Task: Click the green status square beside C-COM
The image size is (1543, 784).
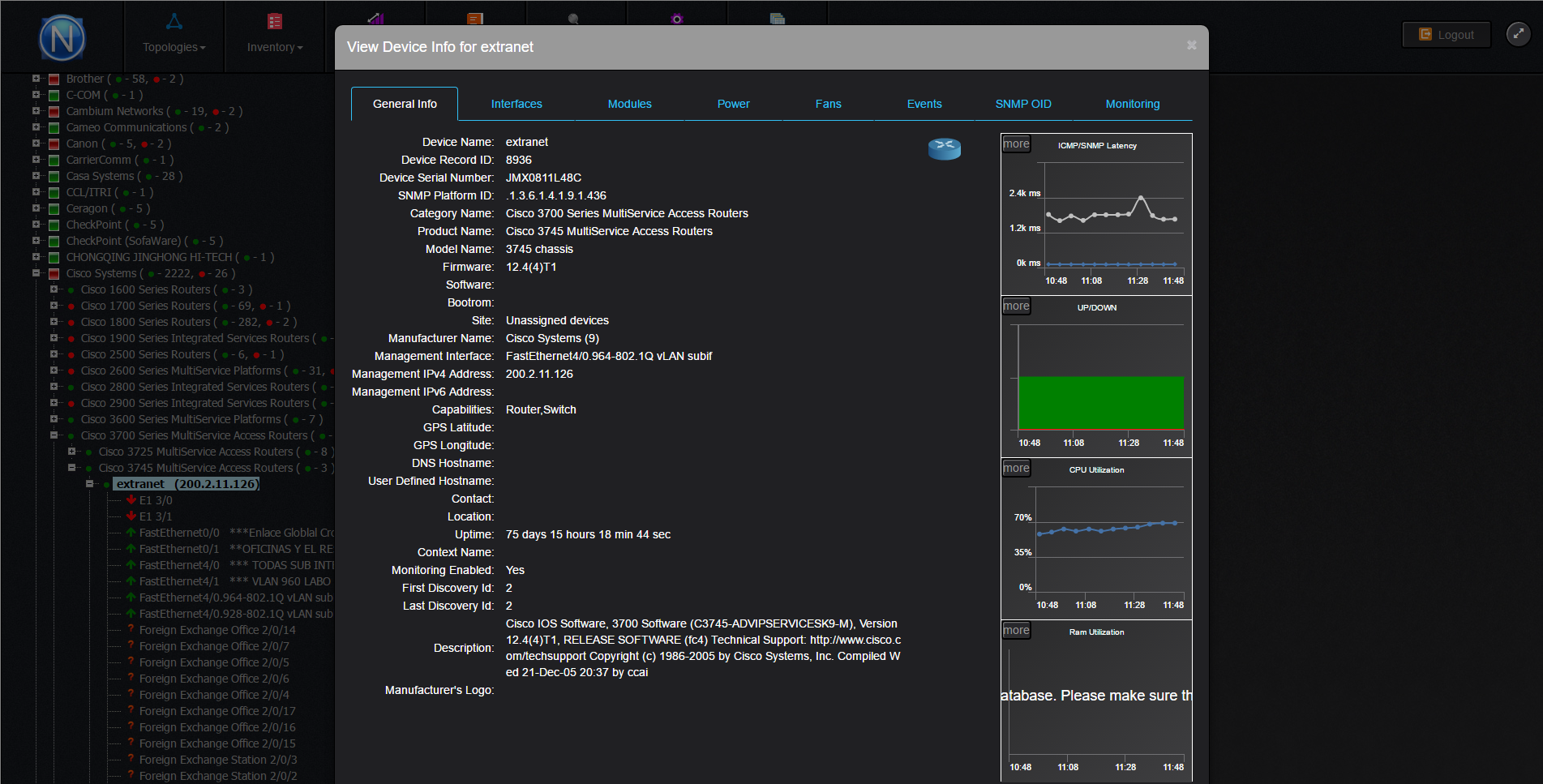Action: click(54, 96)
